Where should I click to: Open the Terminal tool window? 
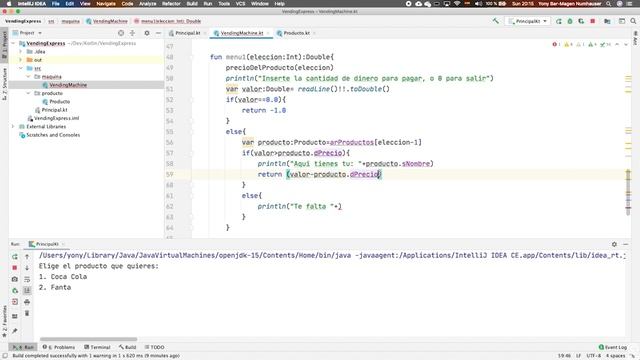(x=97, y=347)
